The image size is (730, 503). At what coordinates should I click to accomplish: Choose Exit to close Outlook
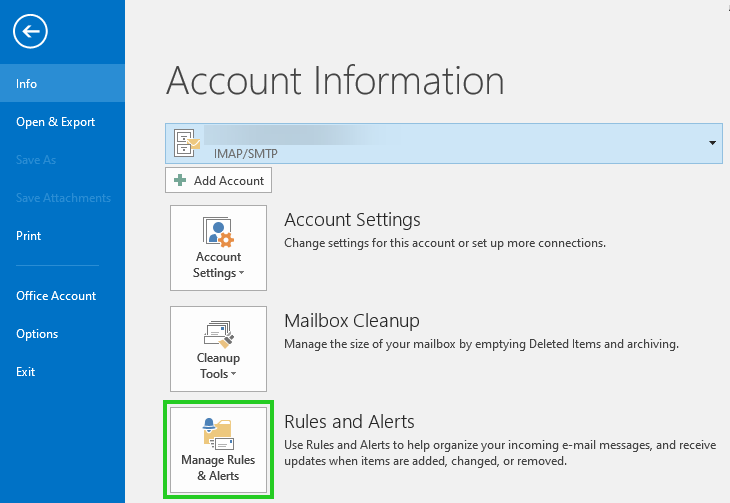(x=26, y=372)
